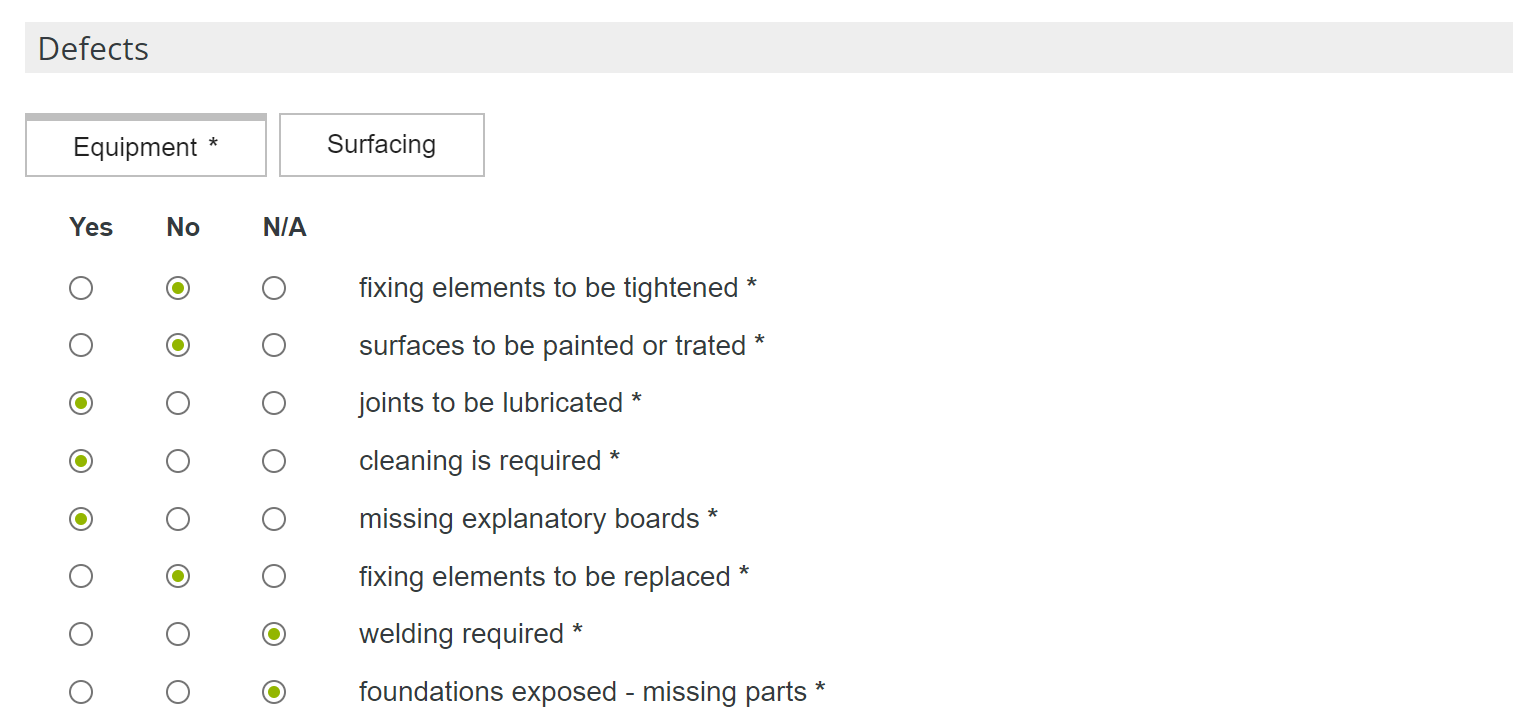Image resolution: width=1530 pixels, height=722 pixels.
Task: Set N/A for fixing elements to be tightened
Action: 274,289
